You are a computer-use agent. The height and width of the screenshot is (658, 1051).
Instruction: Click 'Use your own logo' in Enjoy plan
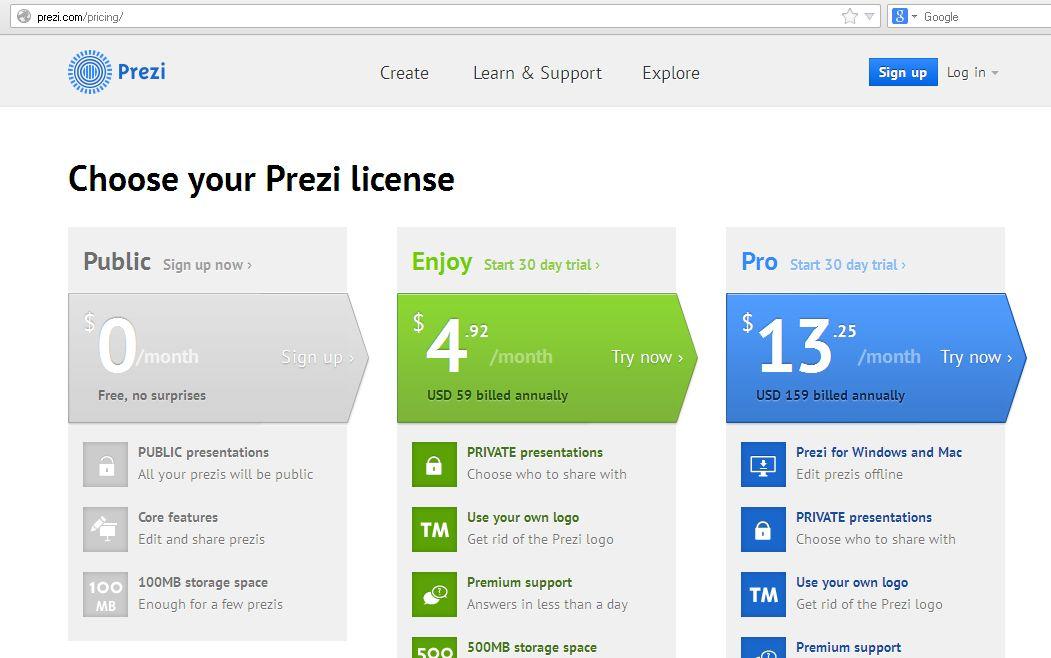(x=523, y=517)
